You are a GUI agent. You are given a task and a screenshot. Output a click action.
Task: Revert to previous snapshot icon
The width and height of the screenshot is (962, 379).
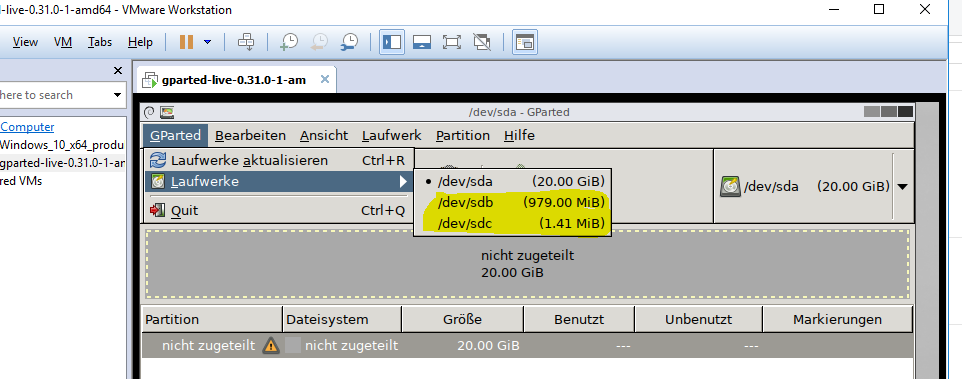[318, 42]
